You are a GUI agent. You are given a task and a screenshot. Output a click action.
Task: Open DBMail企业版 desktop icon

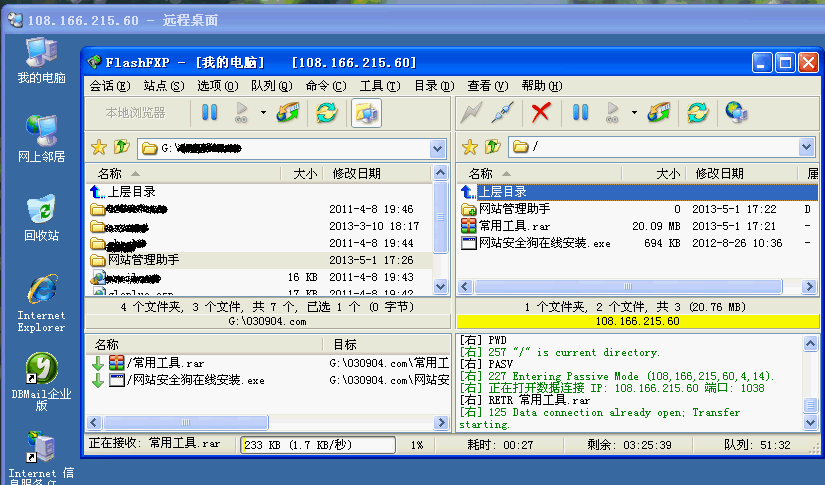pos(41,381)
